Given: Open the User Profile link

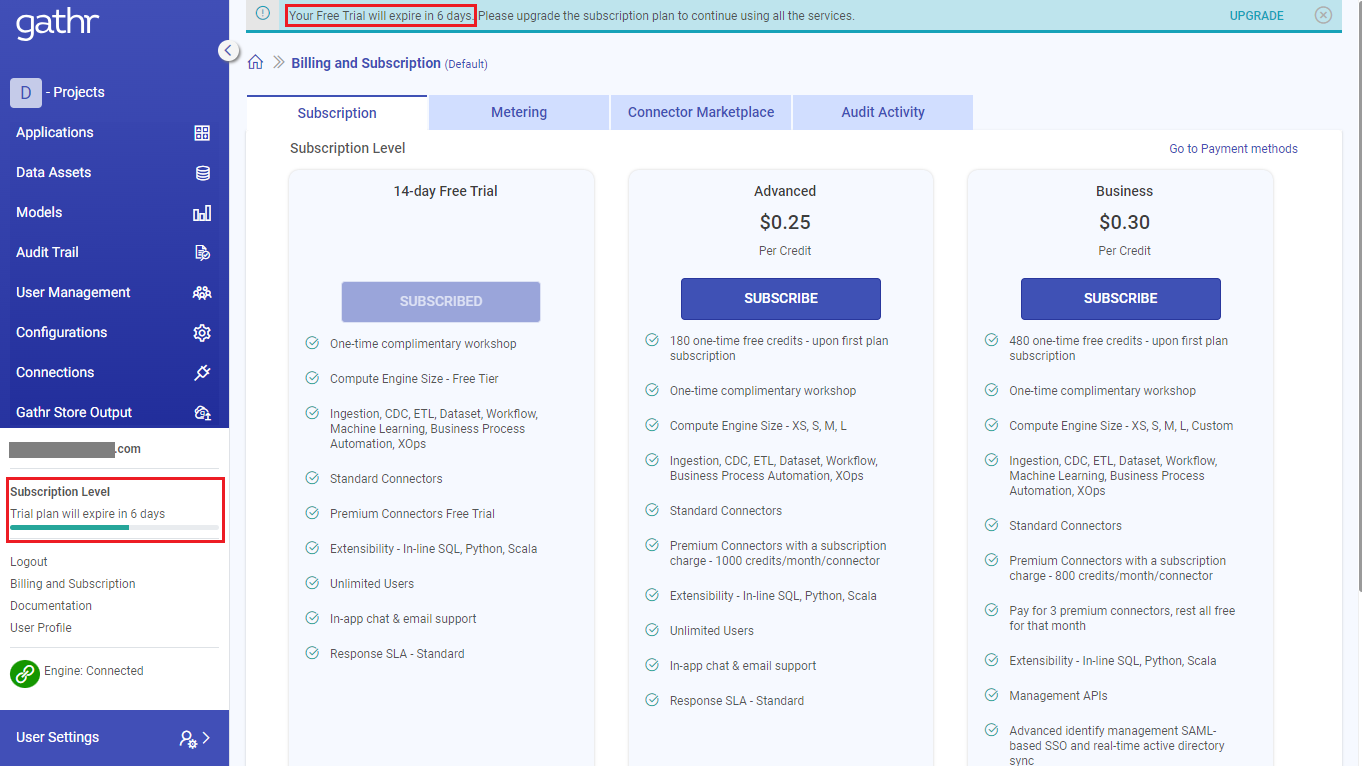Looking at the screenshot, I should [x=41, y=628].
